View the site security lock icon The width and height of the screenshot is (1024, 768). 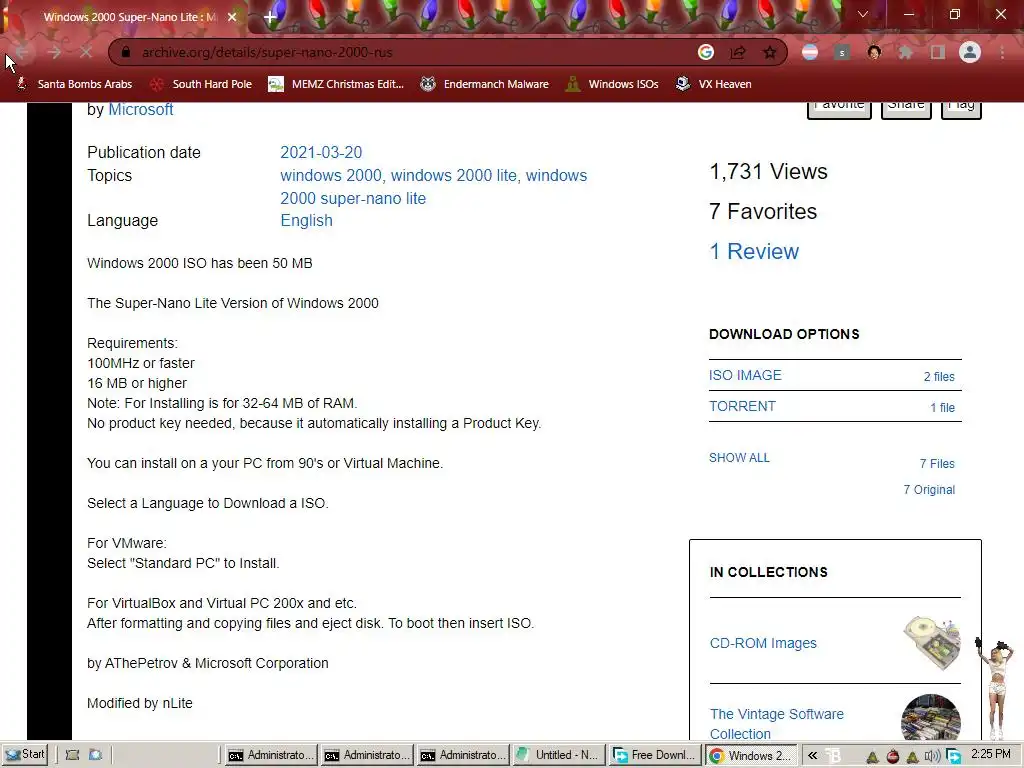pyautogui.click(x=126, y=52)
